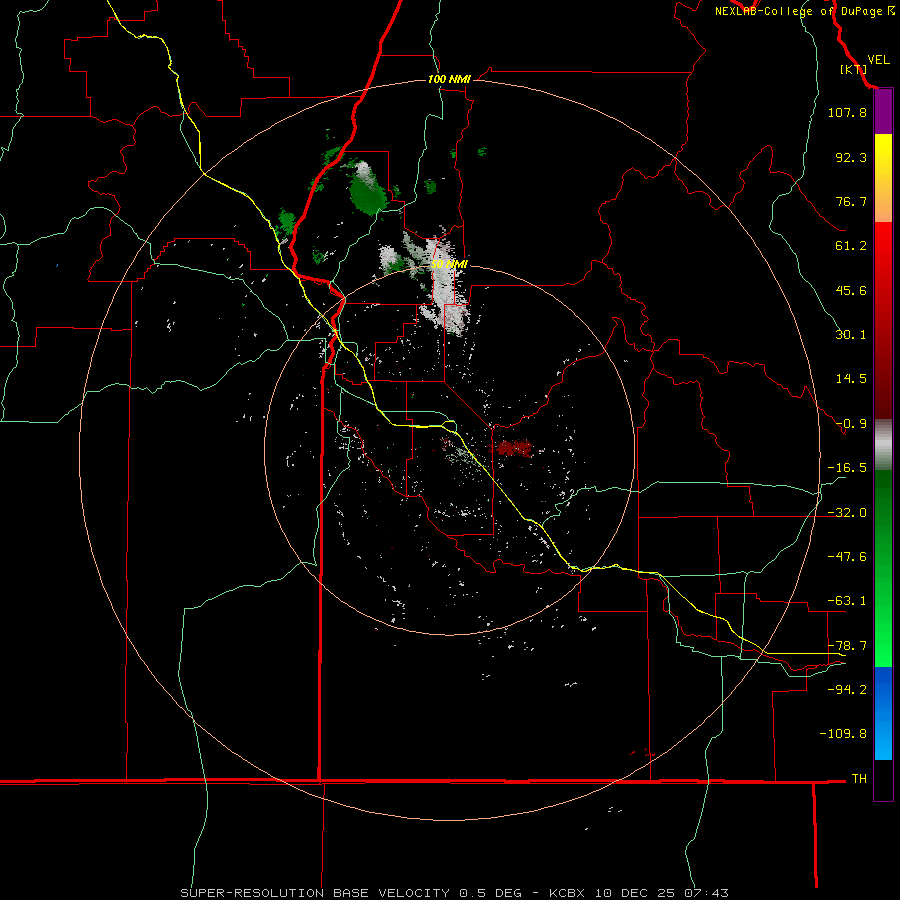
Task: Select the 92.3 velocity scale value
Action: coord(851,157)
